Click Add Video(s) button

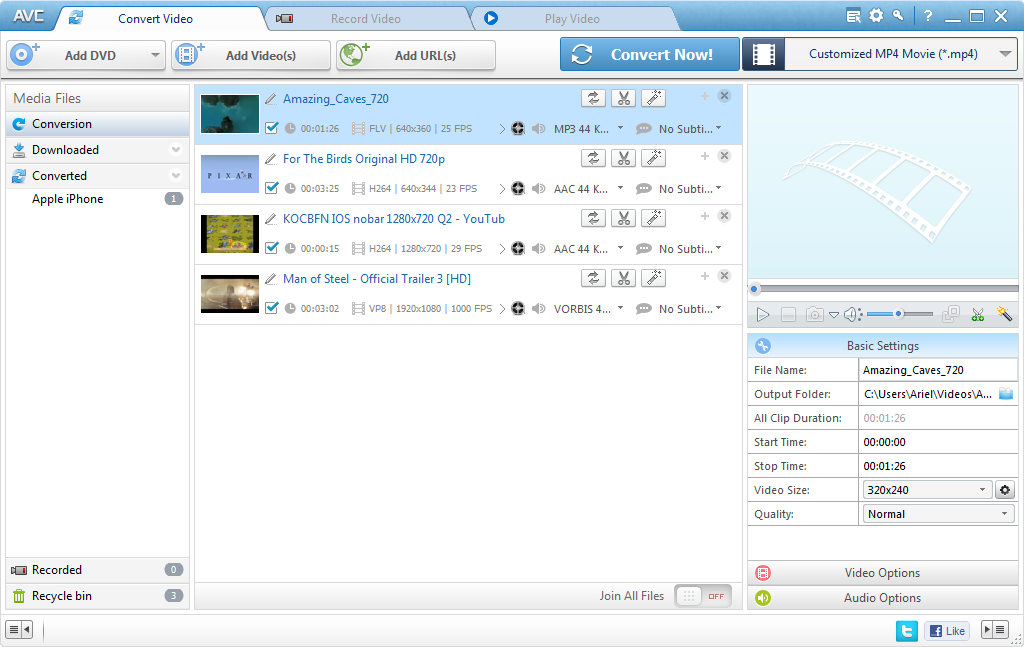(251, 55)
